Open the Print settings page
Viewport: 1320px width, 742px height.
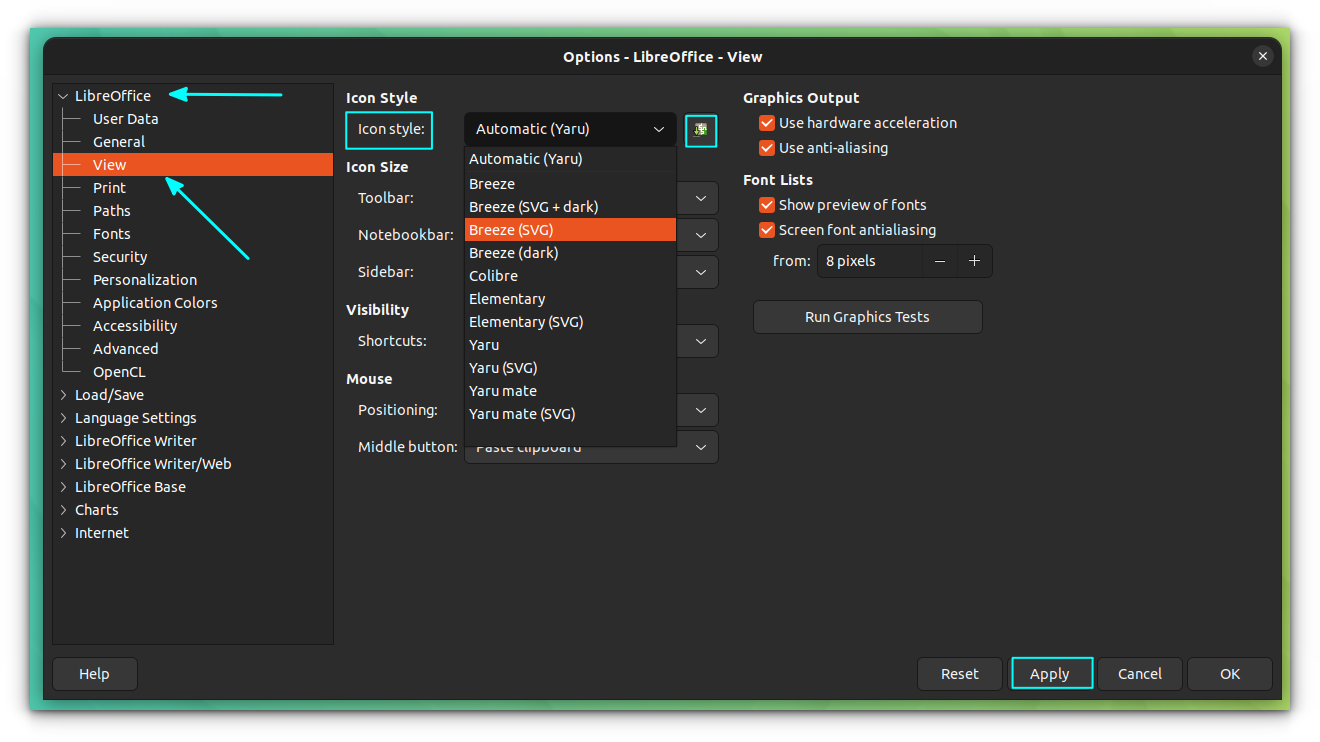[x=110, y=188]
